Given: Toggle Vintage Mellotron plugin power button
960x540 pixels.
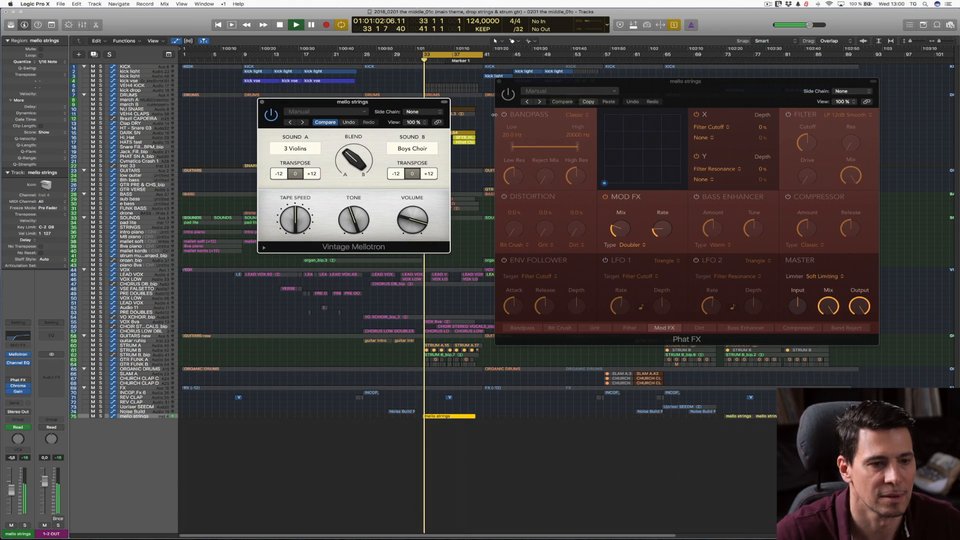Looking at the screenshot, I should click(x=271, y=115).
